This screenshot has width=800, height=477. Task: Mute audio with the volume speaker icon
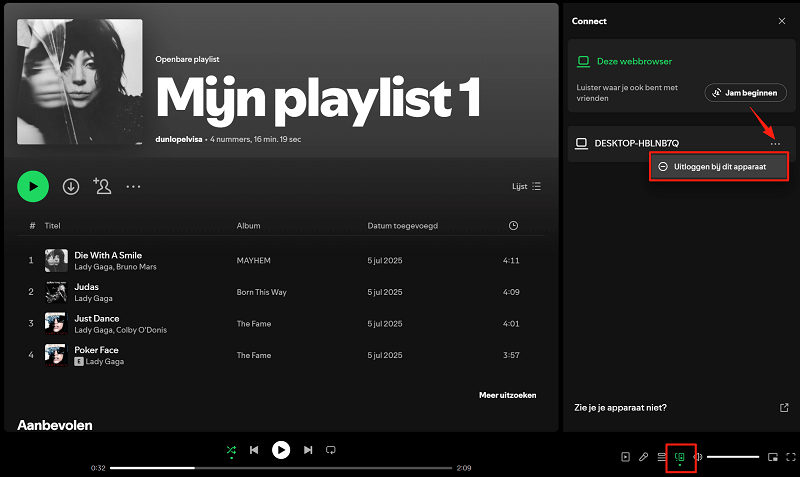697,457
